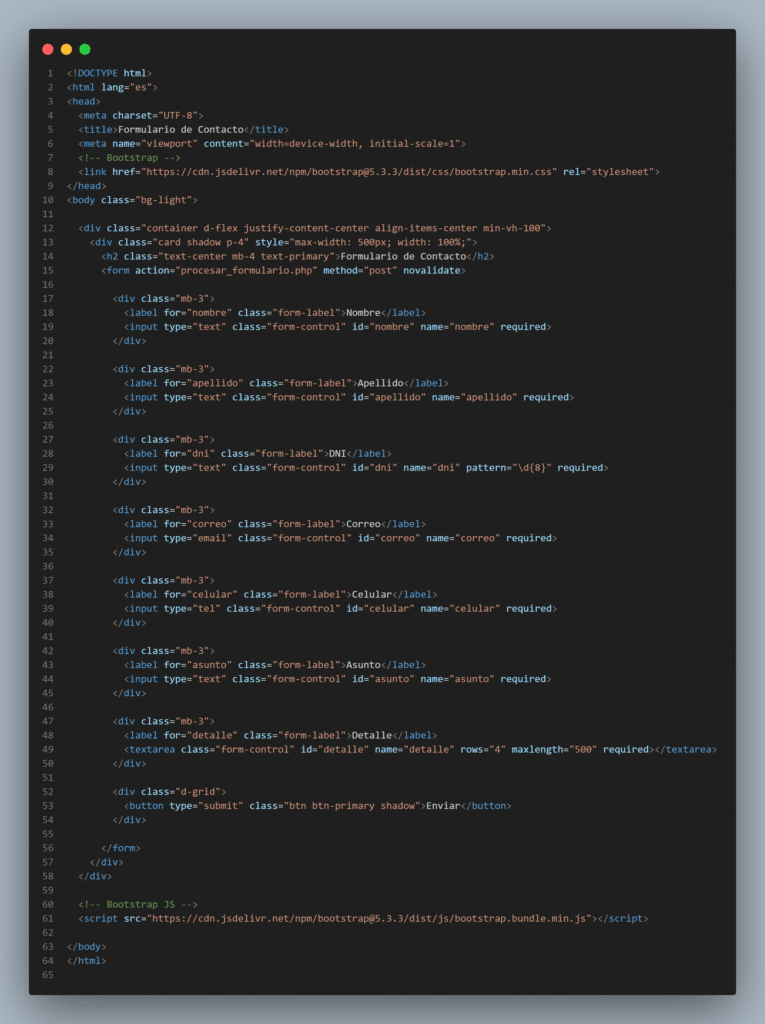Click the Asunto label text
Screen dimensions: 765x1024
pos(363,665)
